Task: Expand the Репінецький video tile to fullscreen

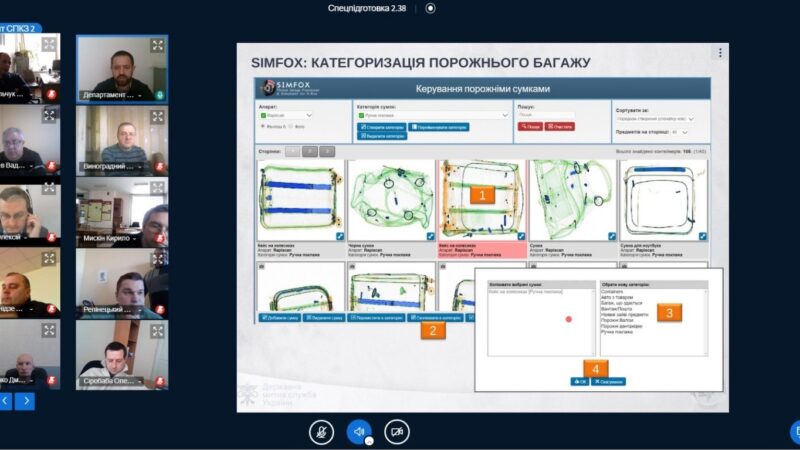Action: pos(158,260)
